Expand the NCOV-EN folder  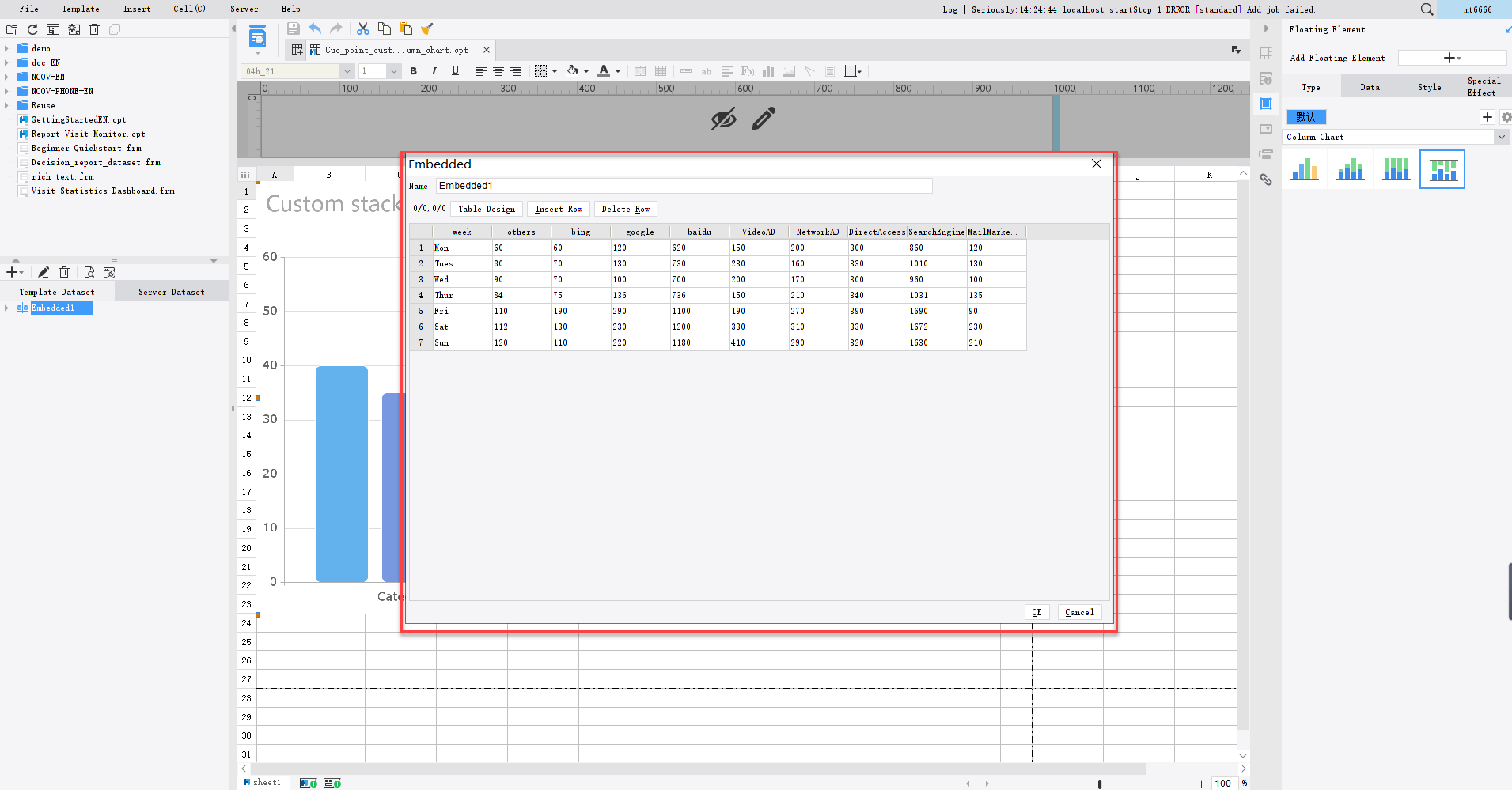click(6, 77)
